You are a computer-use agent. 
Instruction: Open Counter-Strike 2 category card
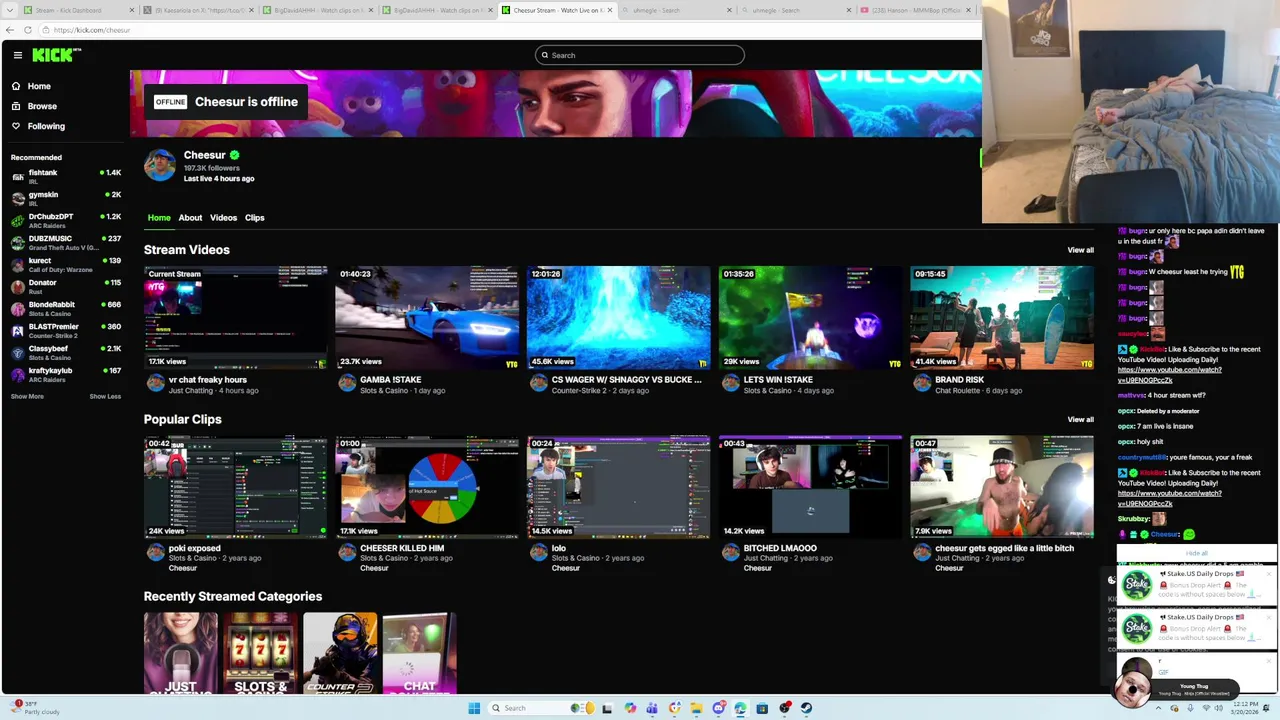tap(340, 653)
